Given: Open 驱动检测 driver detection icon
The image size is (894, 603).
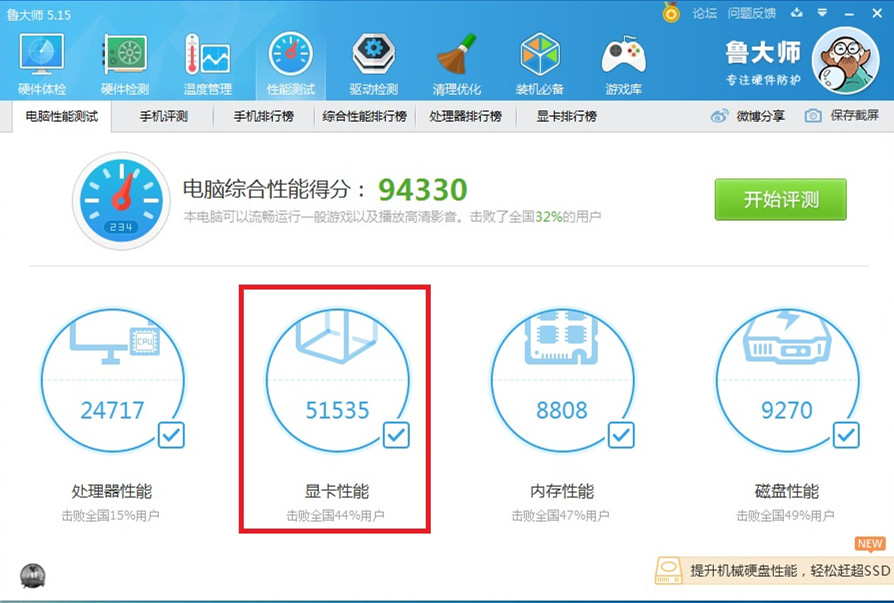Looking at the screenshot, I should pyautogui.click(x=373, y=55).
